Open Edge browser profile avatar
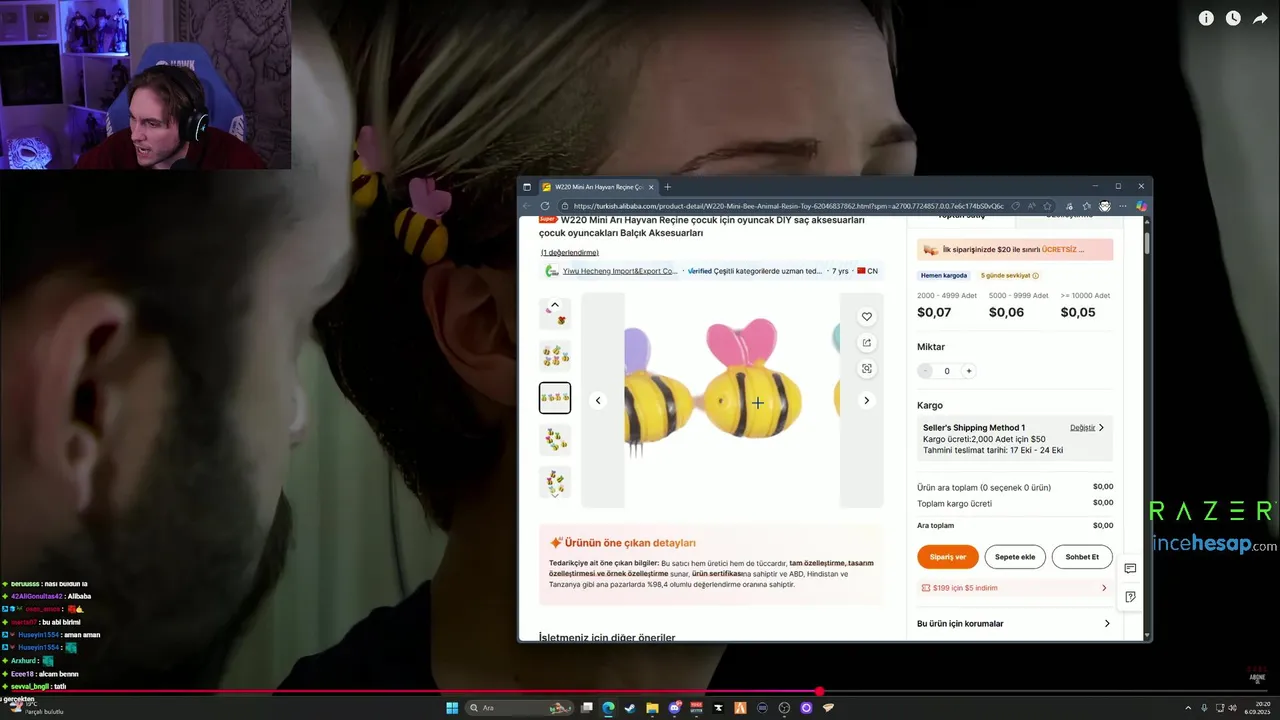Image resolution: width=1280 pixels, height=720 pixels. [x=1104, y=206]
